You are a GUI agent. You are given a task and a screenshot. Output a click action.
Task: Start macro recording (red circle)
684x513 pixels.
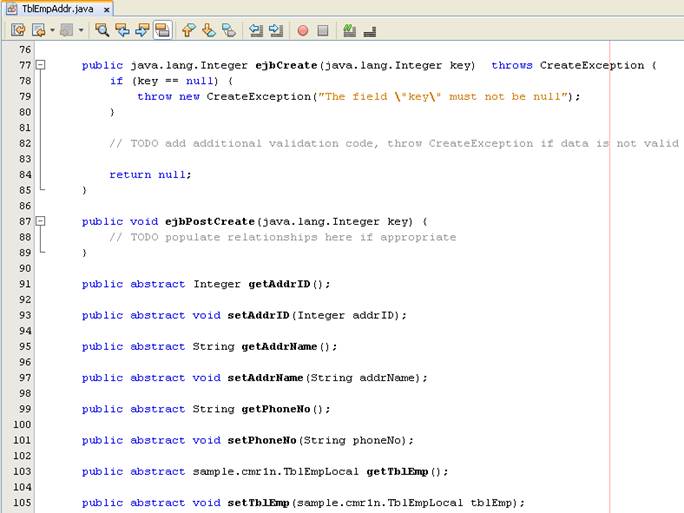point(303,31)
